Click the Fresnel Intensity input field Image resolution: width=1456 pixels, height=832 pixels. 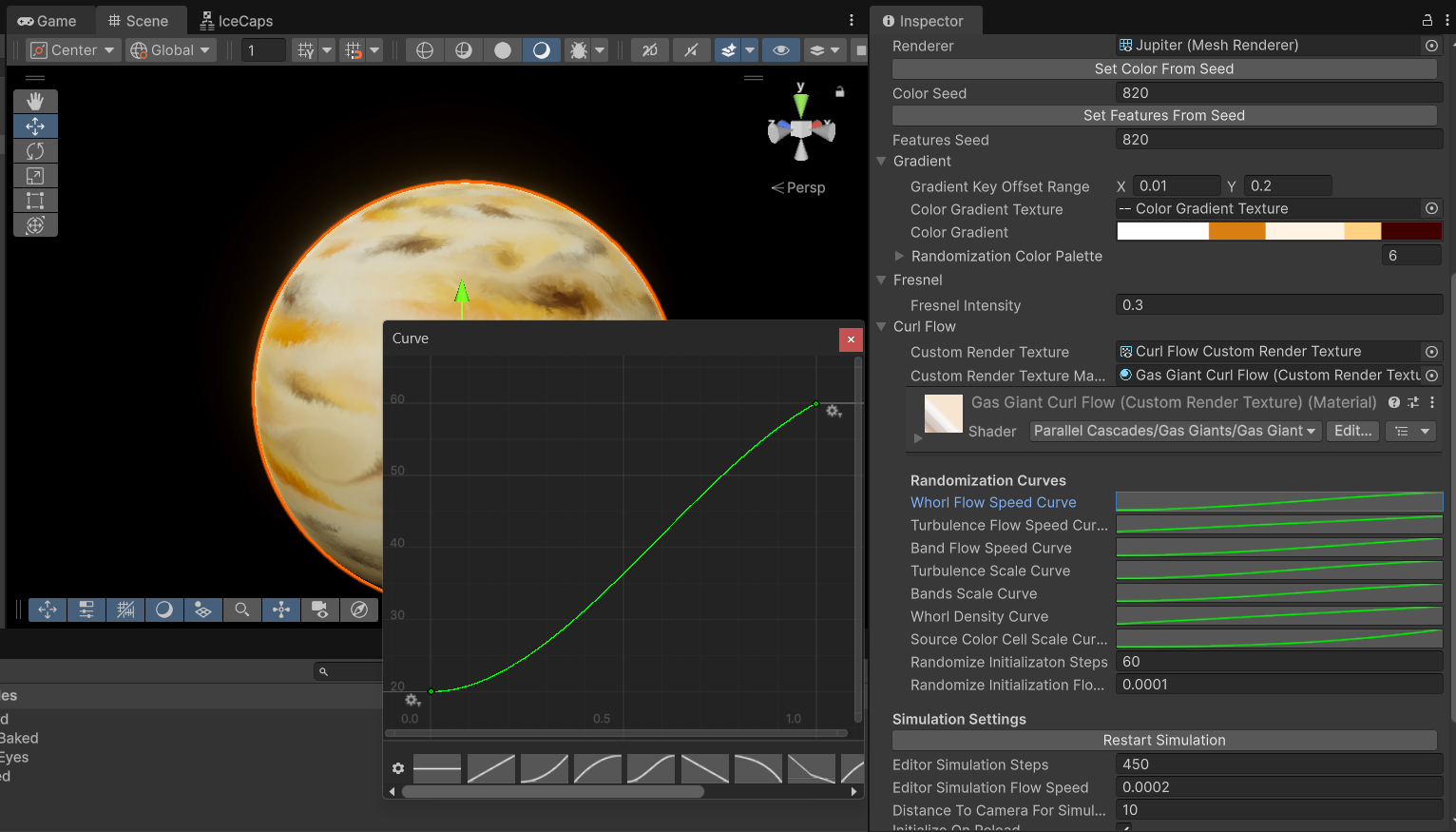(x=1277, y=305)
